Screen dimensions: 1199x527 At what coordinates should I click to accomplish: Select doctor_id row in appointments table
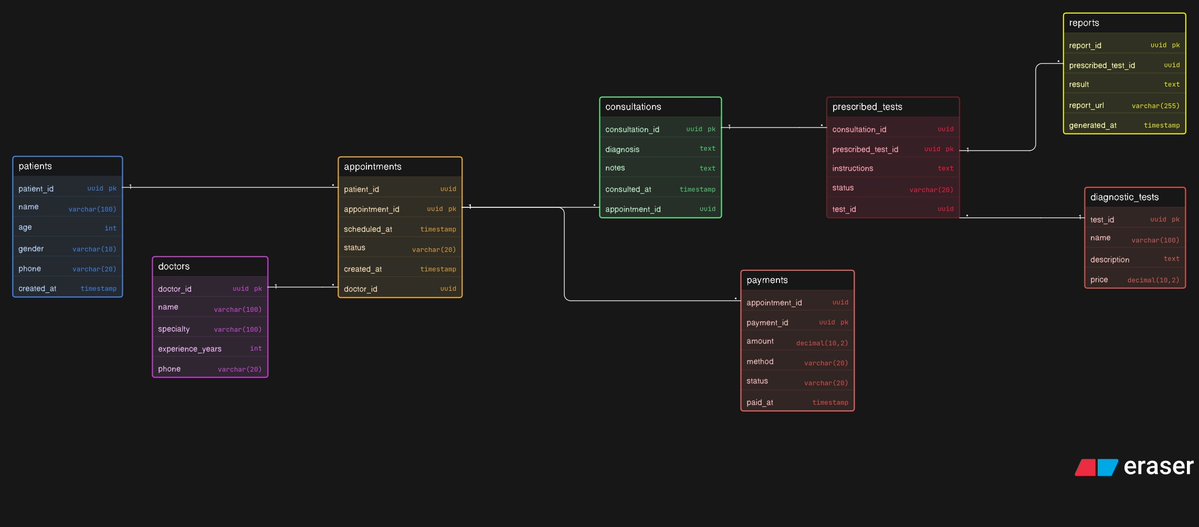400,288
